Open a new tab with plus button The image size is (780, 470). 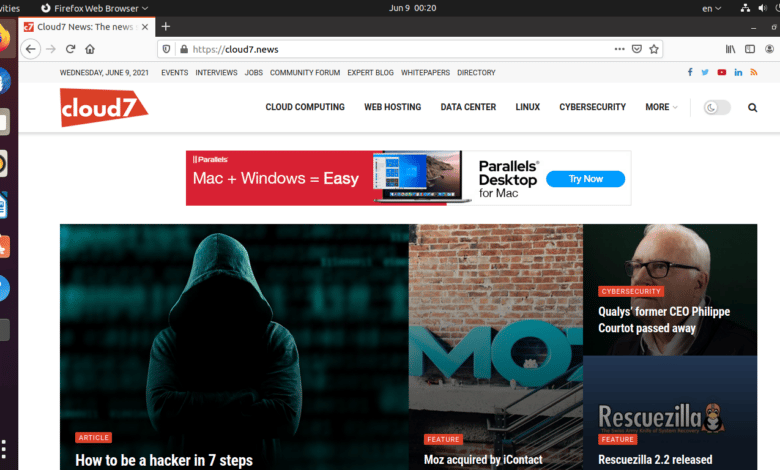[166, 26]
